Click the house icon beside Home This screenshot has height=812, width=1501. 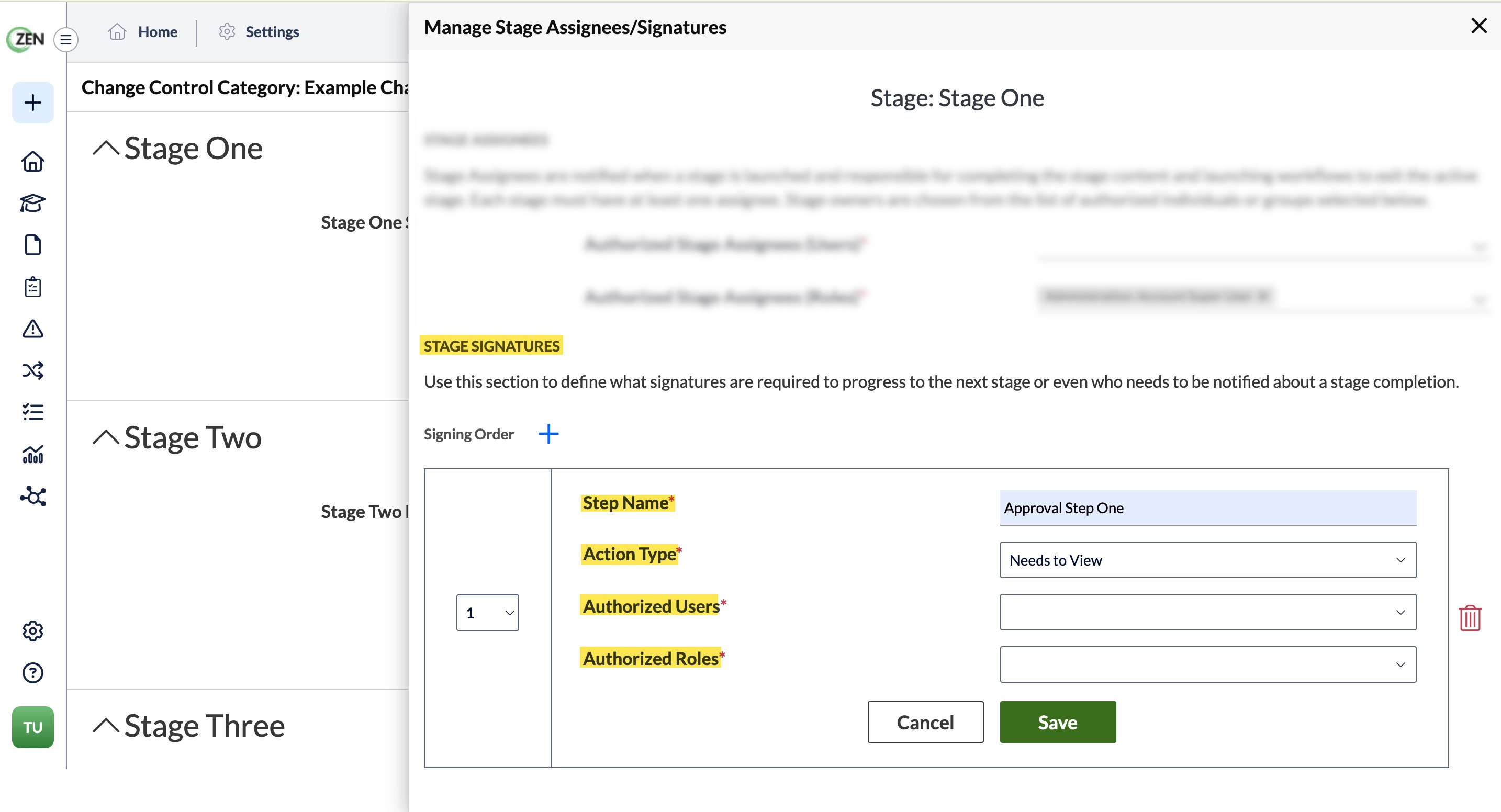tap(117, 31)
